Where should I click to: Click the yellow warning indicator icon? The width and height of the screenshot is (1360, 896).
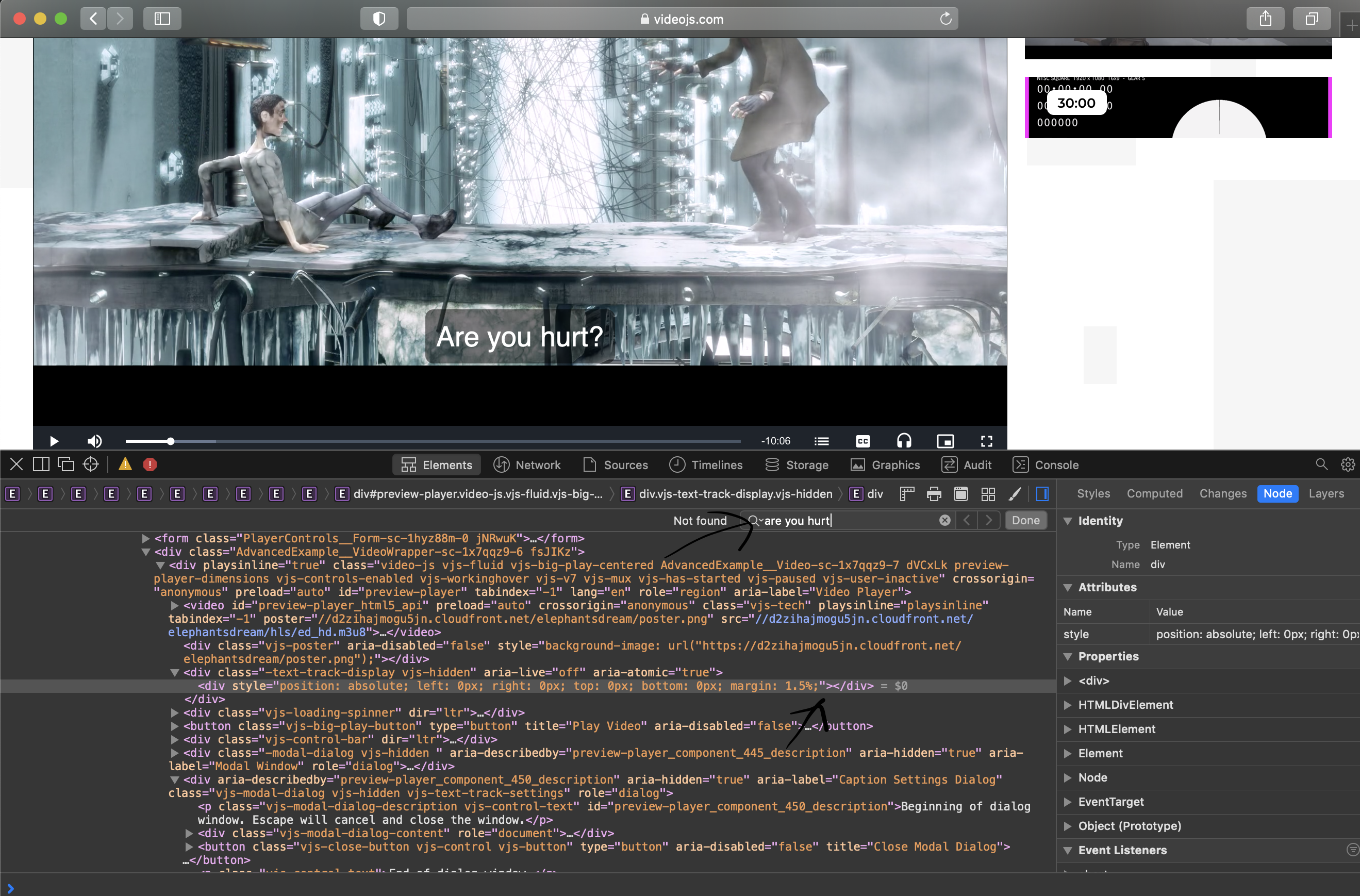pos(125,464)
